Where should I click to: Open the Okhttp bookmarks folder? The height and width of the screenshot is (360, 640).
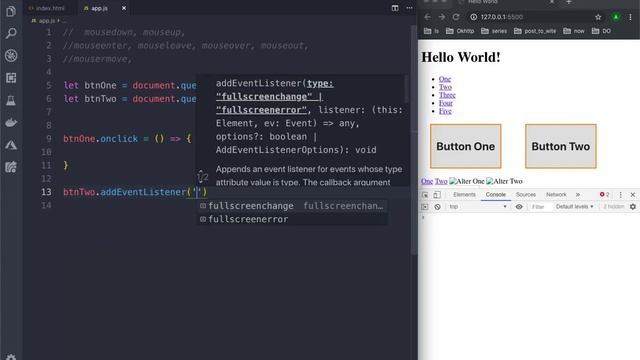[460, 31]
